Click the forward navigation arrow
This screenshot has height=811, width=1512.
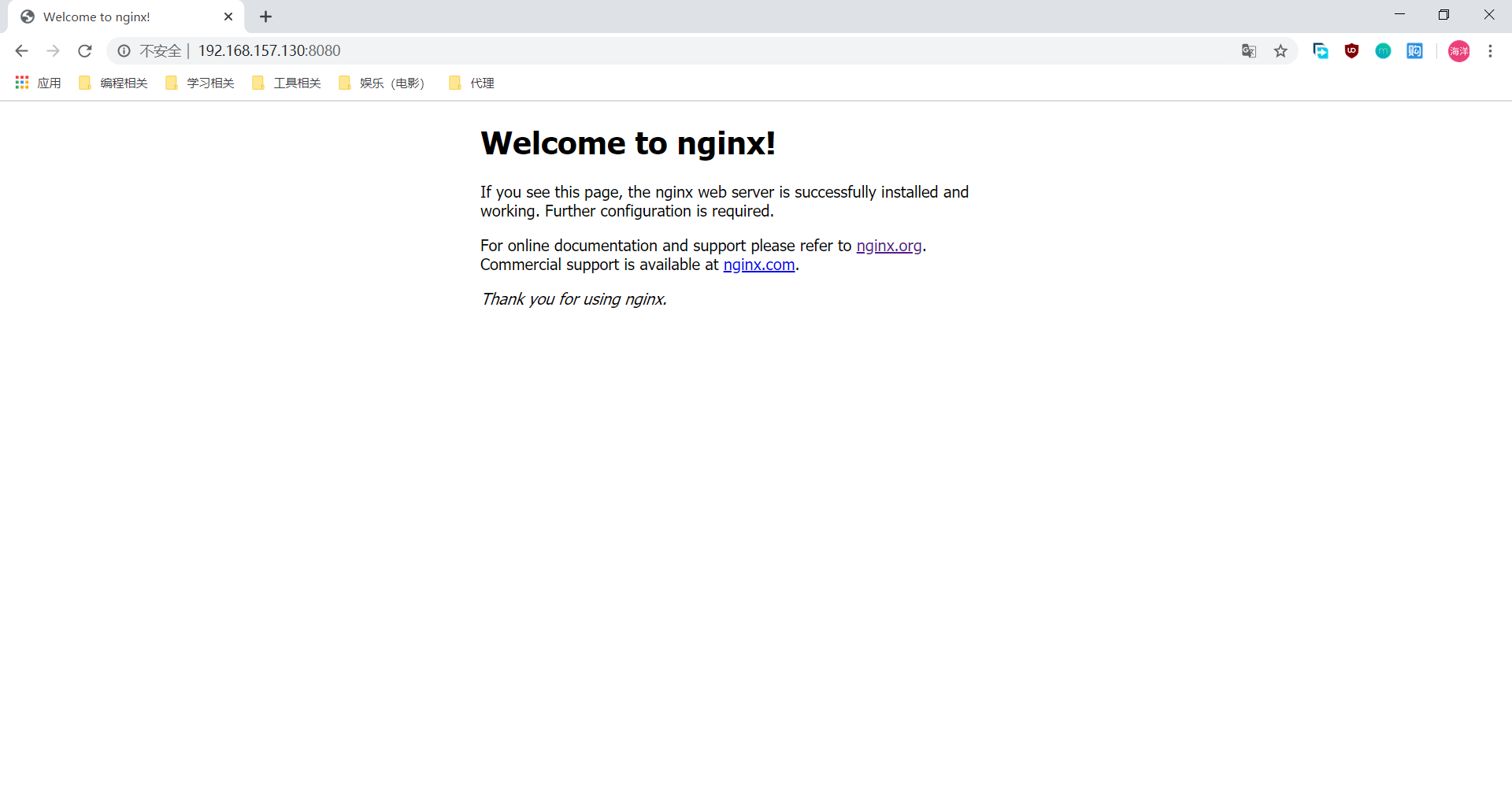point(53,51)
